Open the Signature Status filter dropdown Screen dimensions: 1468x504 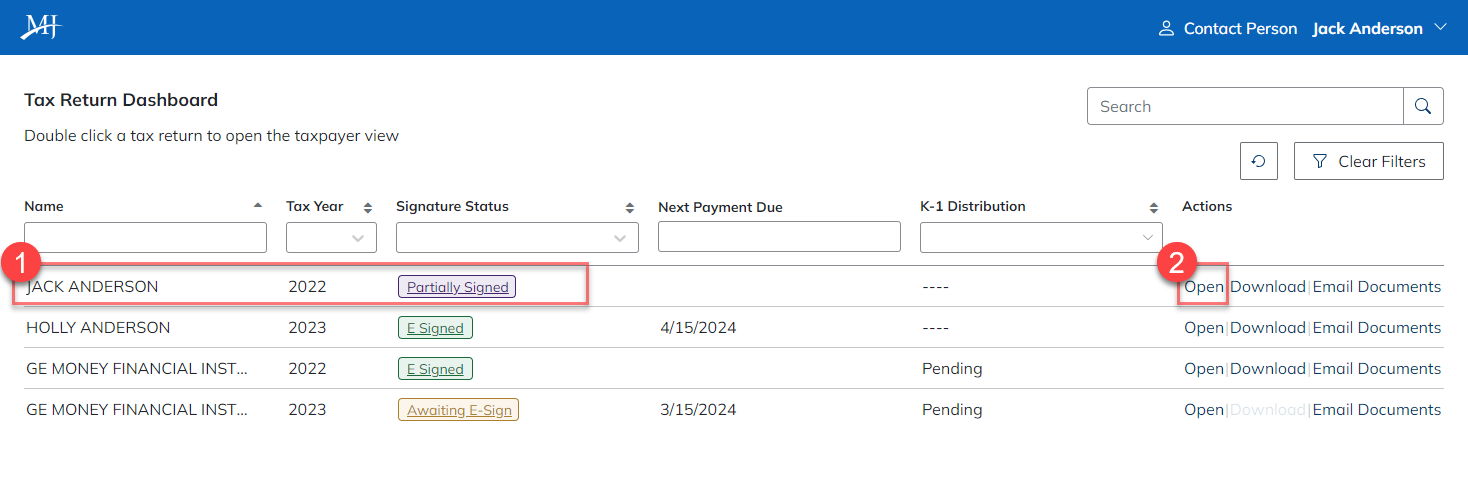coord(517,237)
